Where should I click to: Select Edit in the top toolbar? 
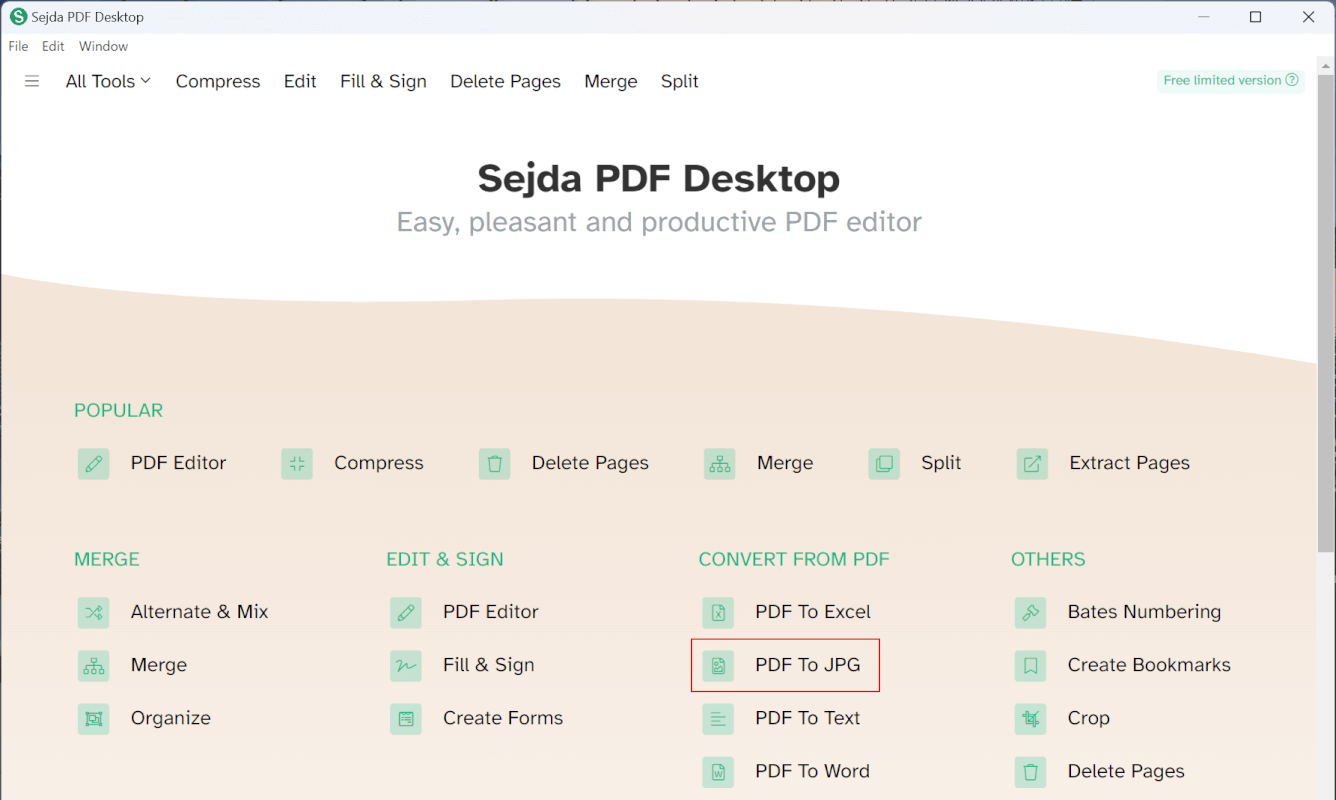pos(300,82)
